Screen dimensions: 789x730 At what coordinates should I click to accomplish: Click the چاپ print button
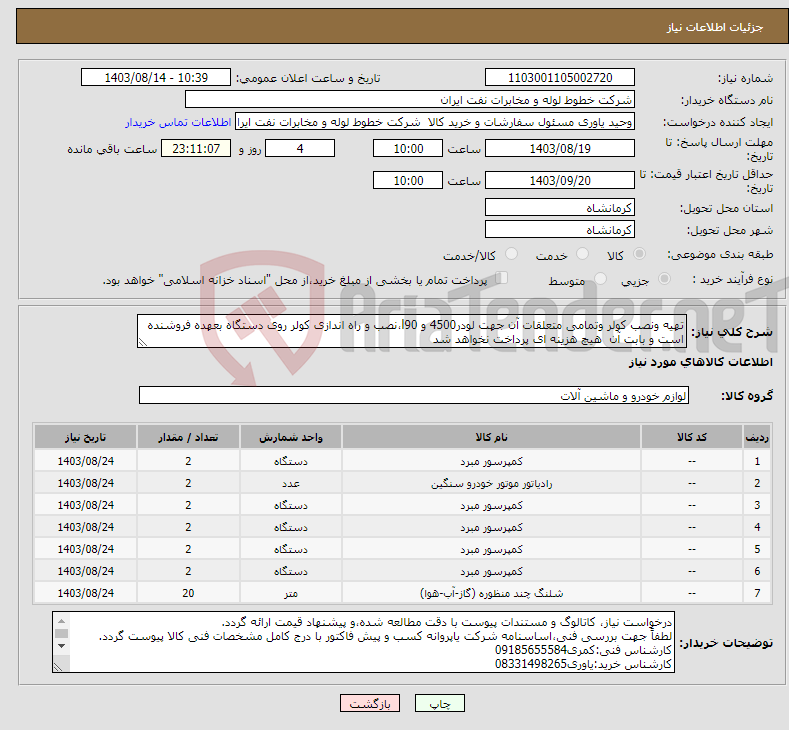[439, 703]
